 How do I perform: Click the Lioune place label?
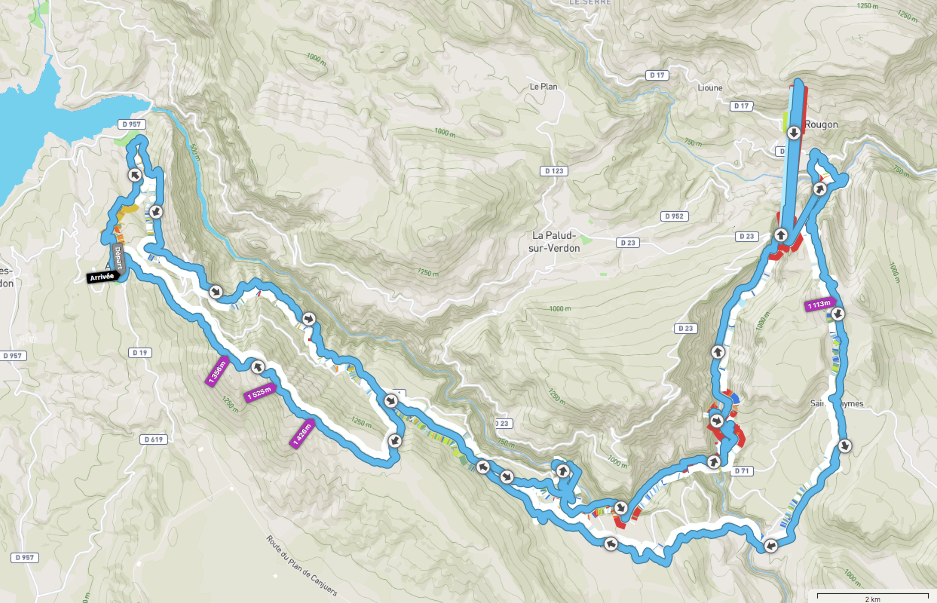[710, 88]
